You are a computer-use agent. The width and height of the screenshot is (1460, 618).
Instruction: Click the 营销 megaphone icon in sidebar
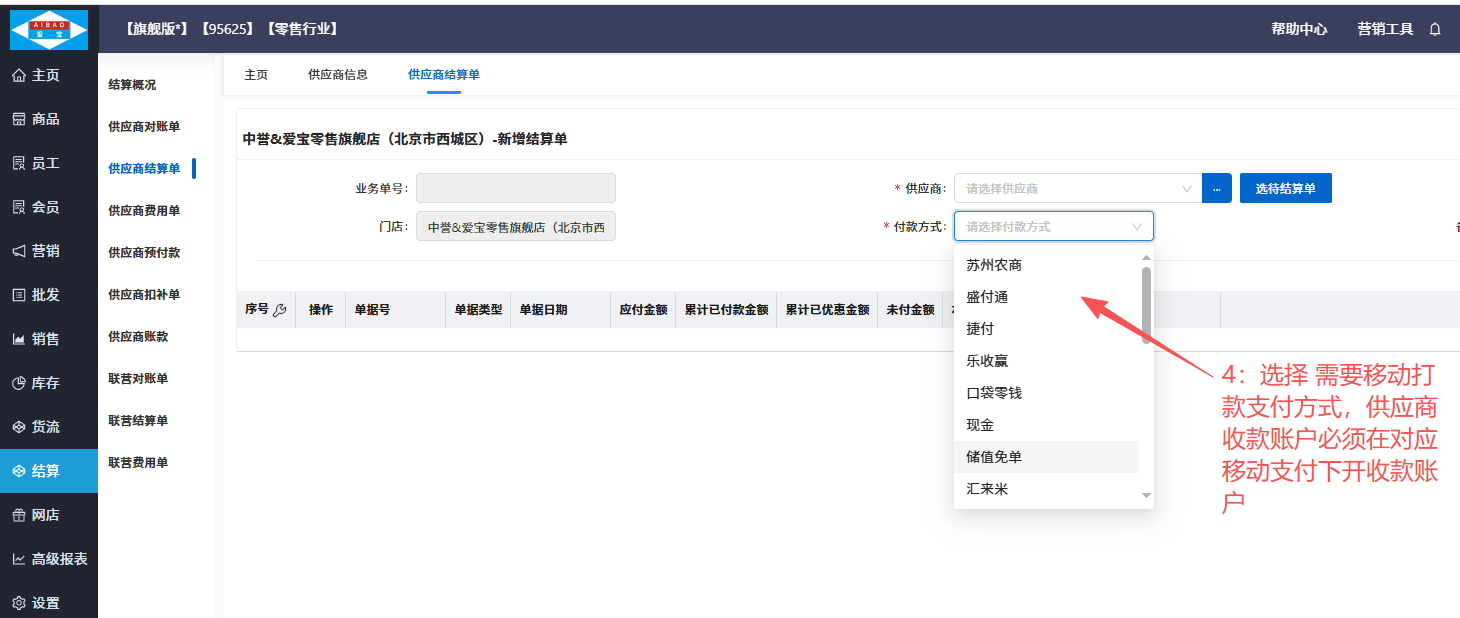(19, 251)
